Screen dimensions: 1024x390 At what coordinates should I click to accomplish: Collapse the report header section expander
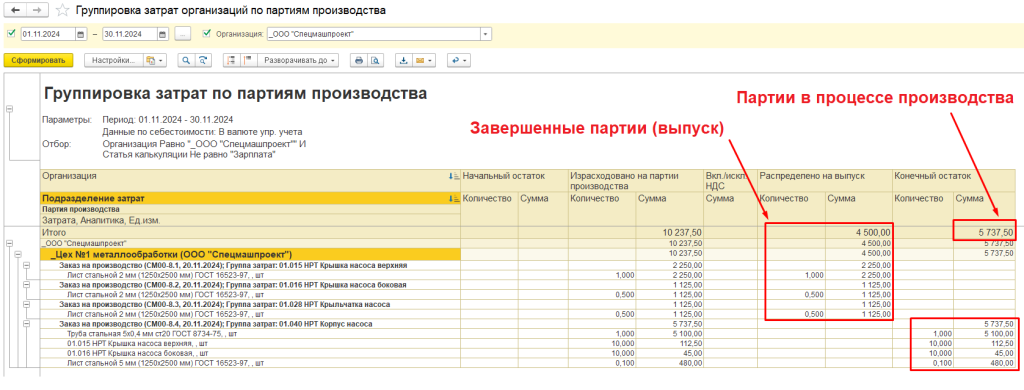(x=9, y=109)
